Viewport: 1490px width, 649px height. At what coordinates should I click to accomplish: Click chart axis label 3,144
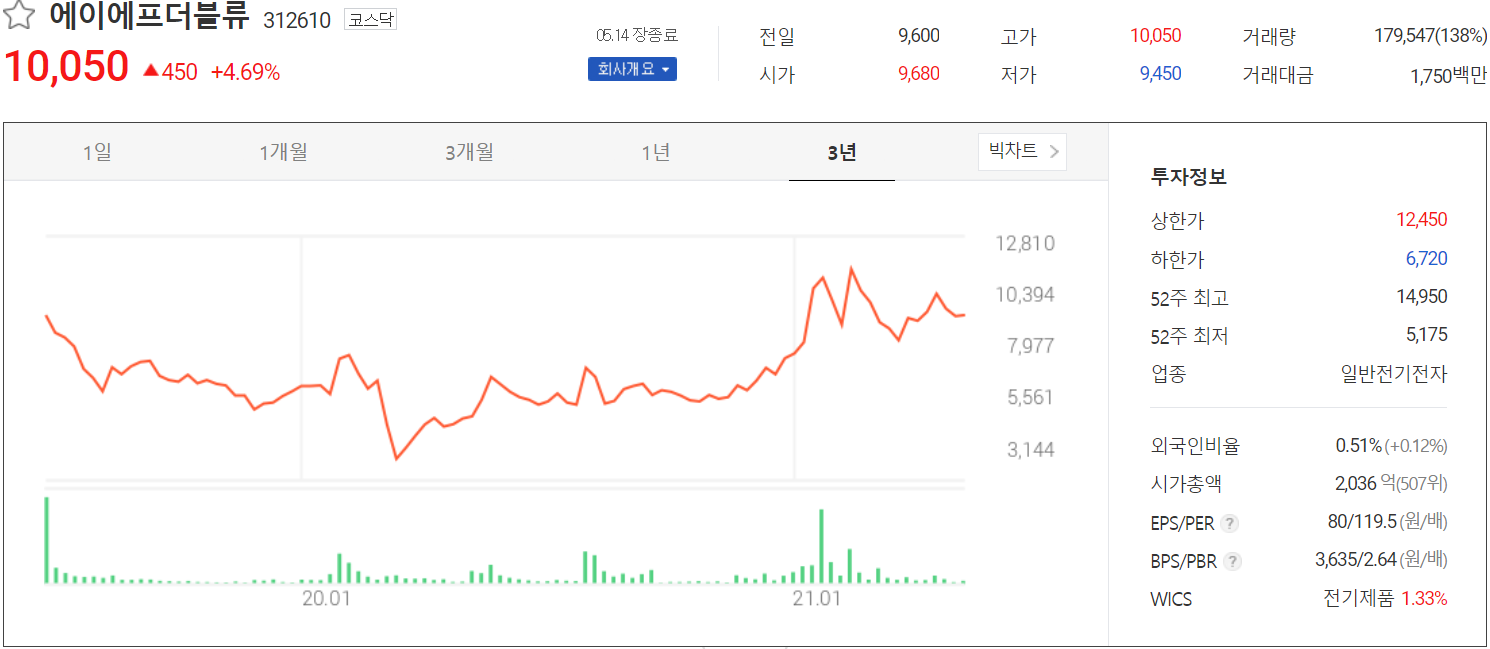coord(1031,450)
